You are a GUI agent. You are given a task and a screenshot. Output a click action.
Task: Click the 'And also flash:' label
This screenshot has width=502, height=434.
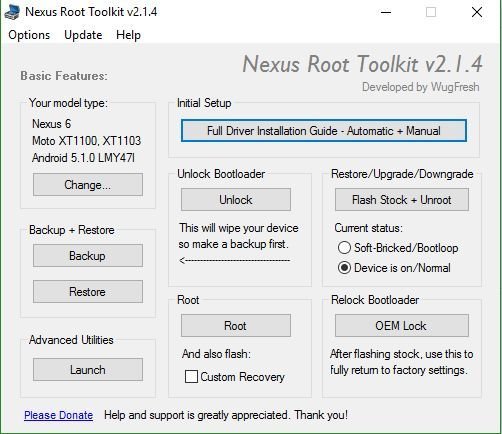point(216,354)
